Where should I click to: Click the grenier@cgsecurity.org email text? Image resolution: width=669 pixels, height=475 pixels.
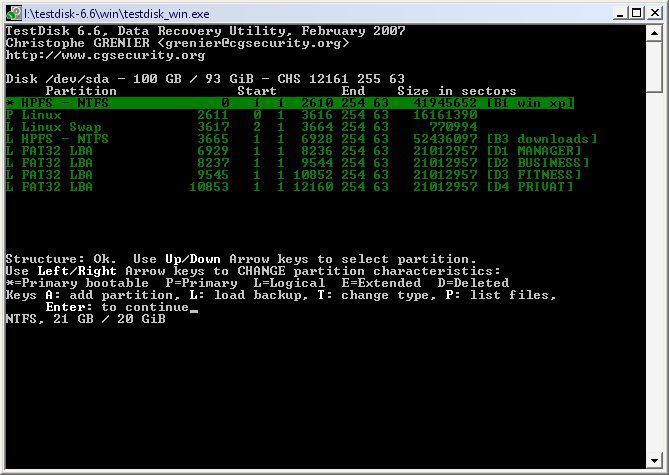point(253,43)
